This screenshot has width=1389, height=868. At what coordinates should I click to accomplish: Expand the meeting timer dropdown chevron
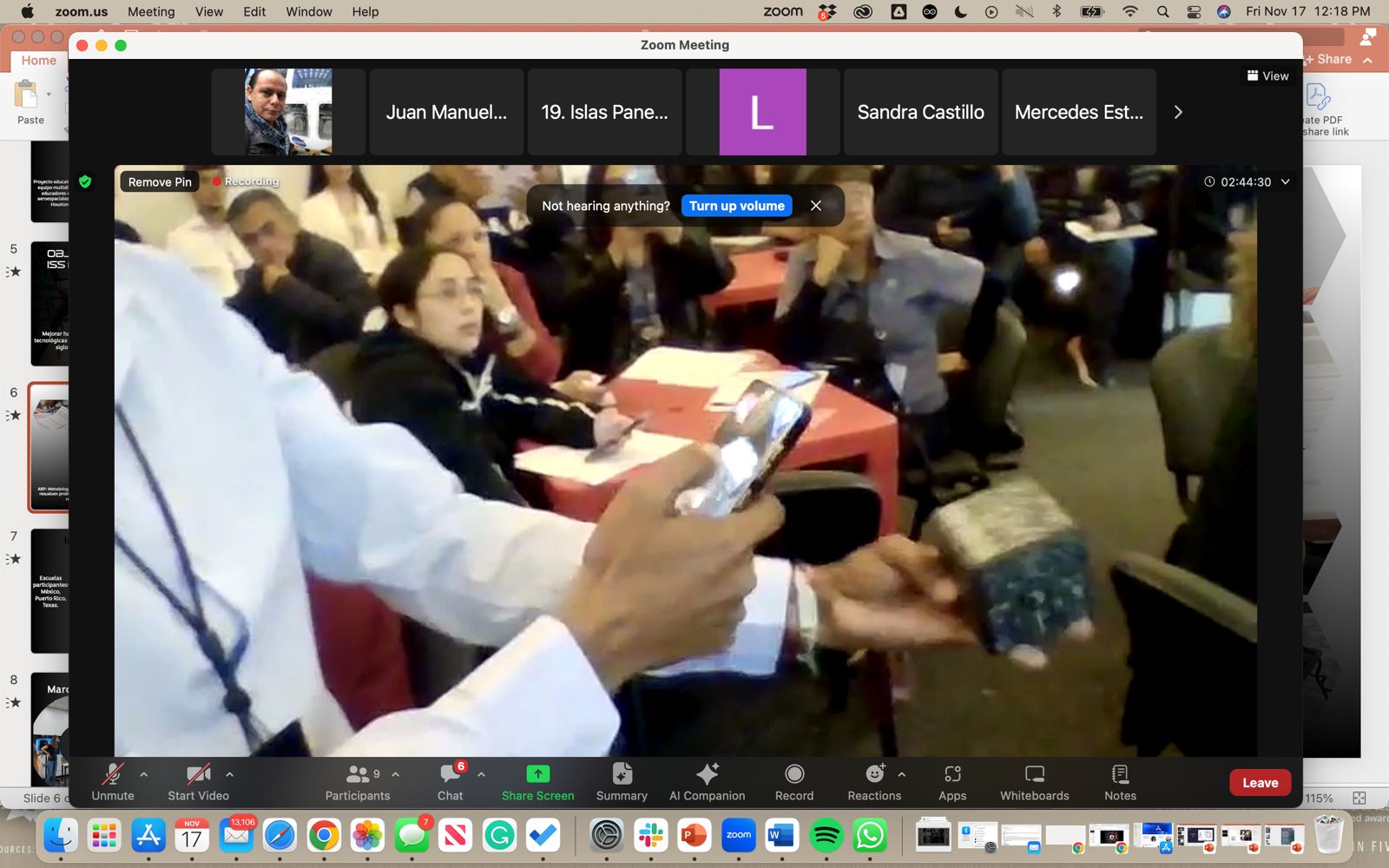1286,182
